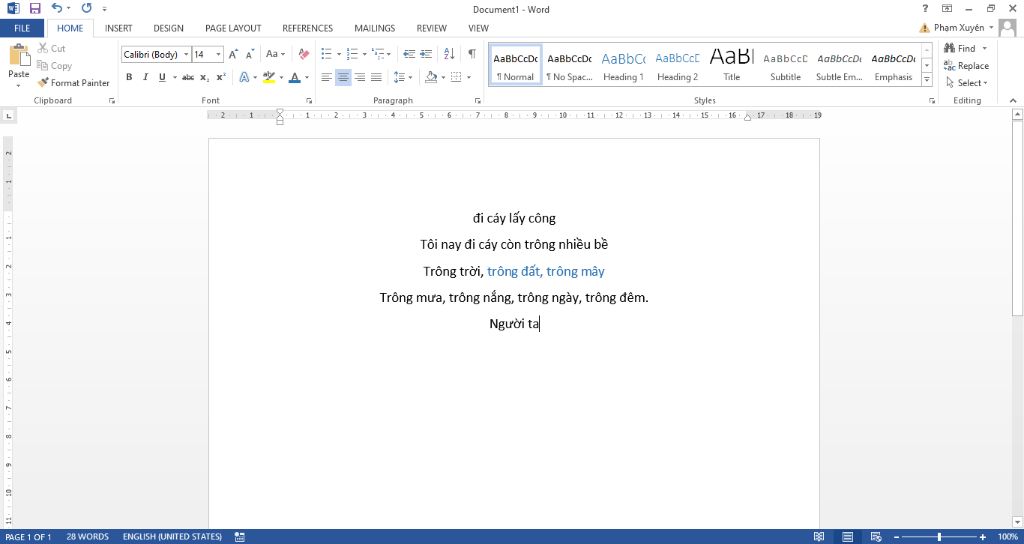Screen dimensions: 1024x544
Task: Click ENGLISH (UNITED STATES) language indicator
Action: [172, 537]
